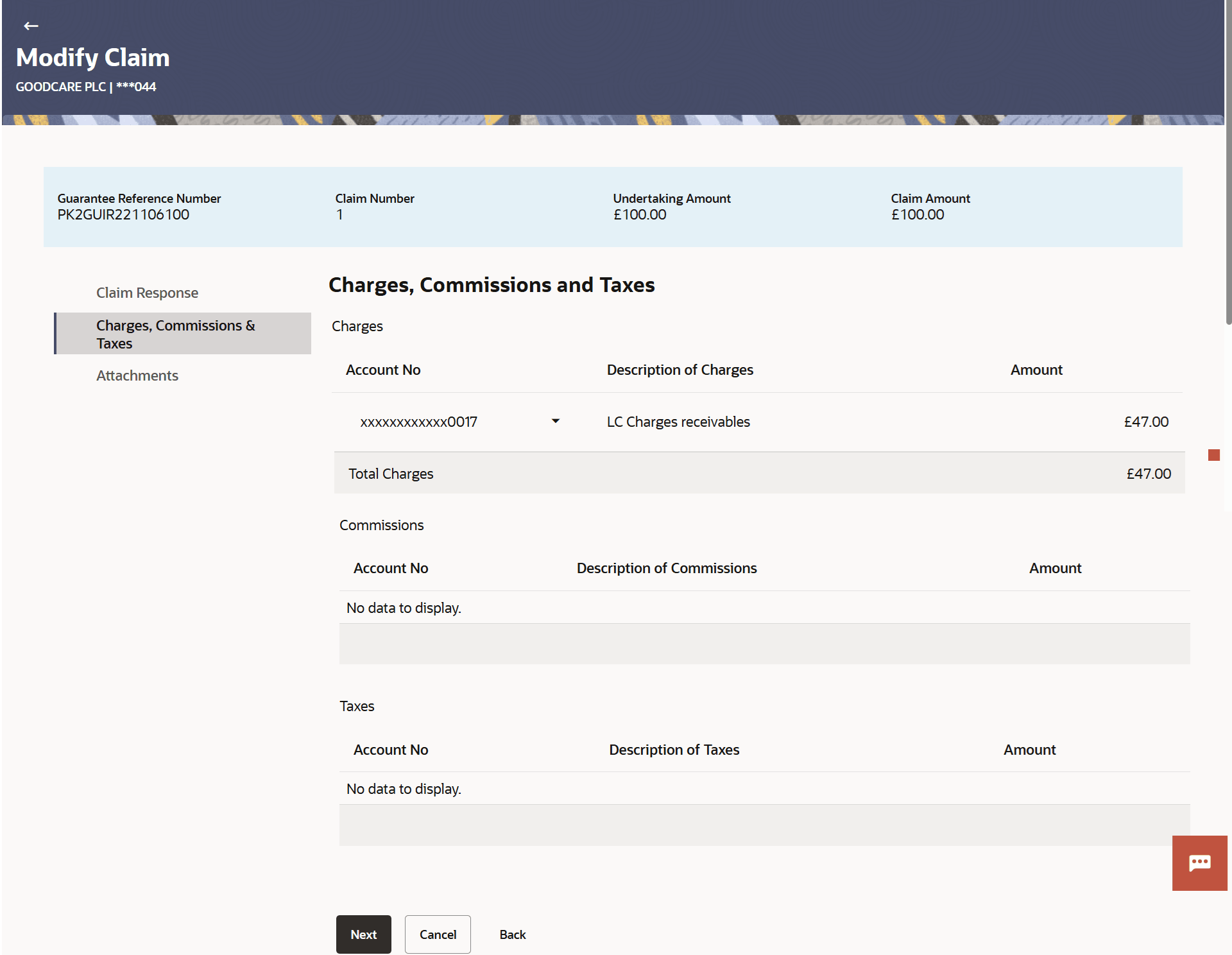Click the Claim Amount £100.00 value
Image resolution: width=1232 pixels, height=955 pixels.
pos(917,215)
